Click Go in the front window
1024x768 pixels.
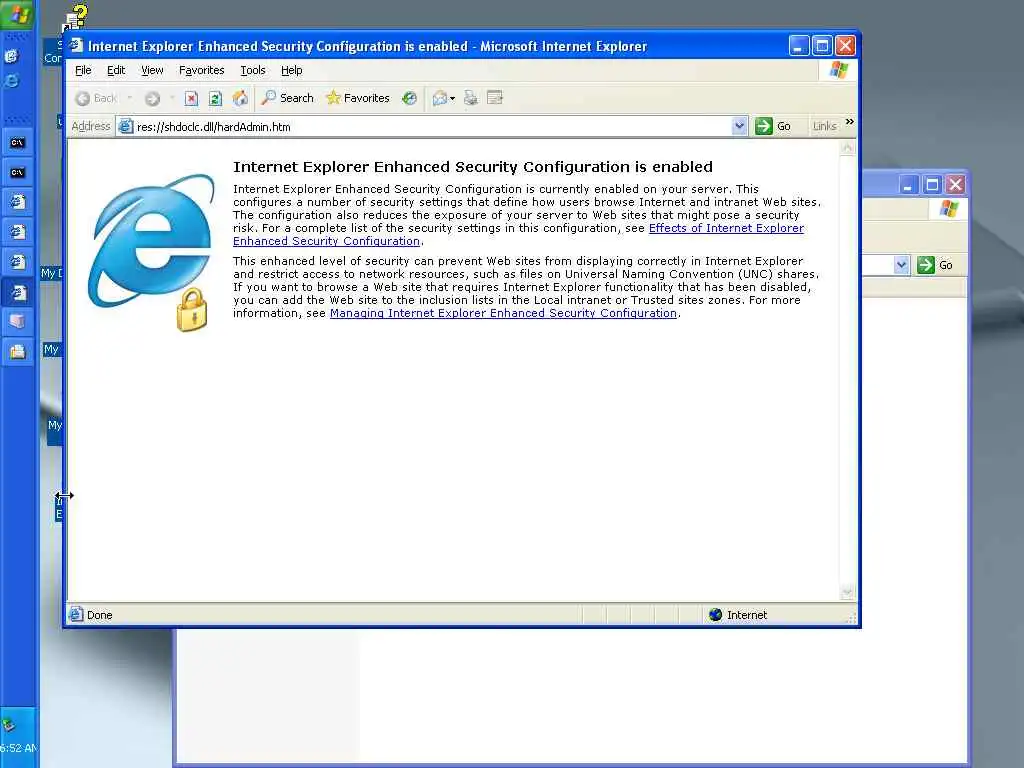coord(773,126)
